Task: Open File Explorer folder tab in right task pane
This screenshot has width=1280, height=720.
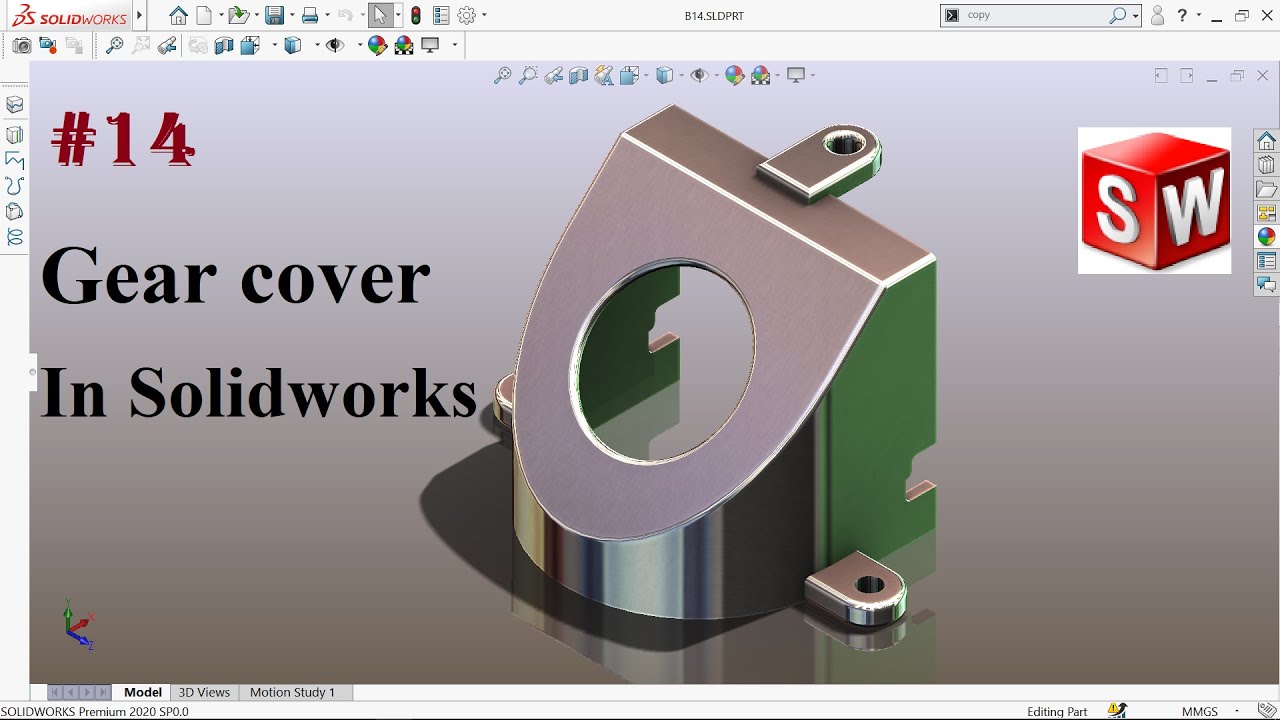Action: [1266, 189]
